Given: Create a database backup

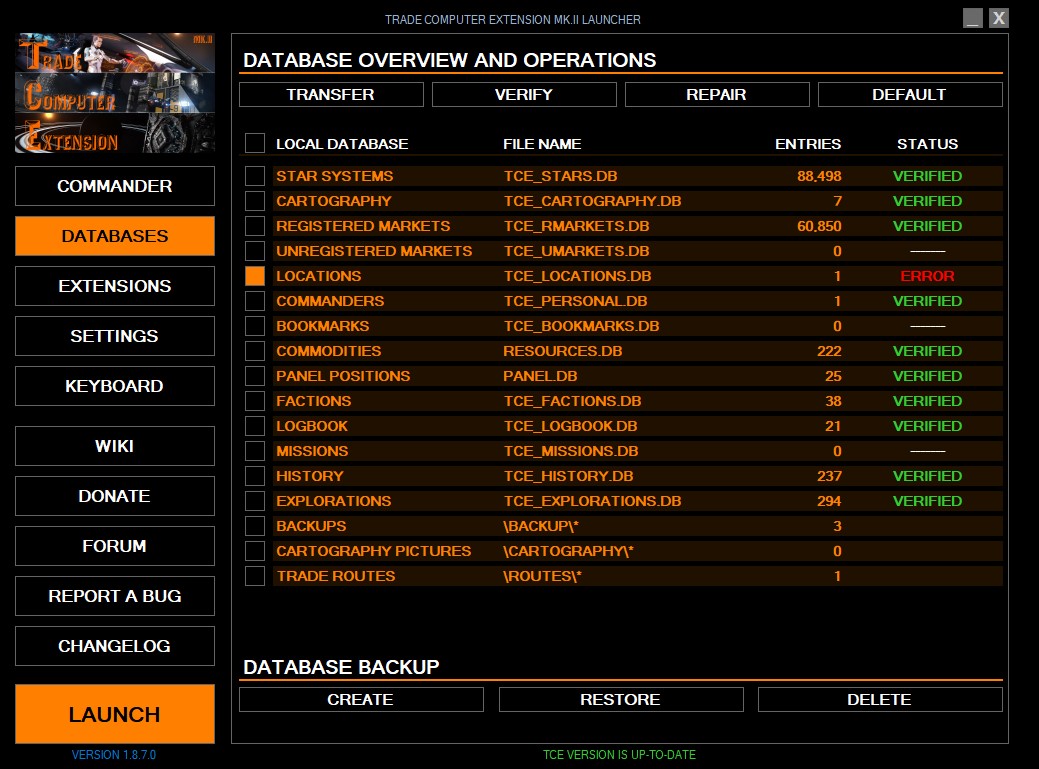Looking at the screenshot, I should pos(361,699).
